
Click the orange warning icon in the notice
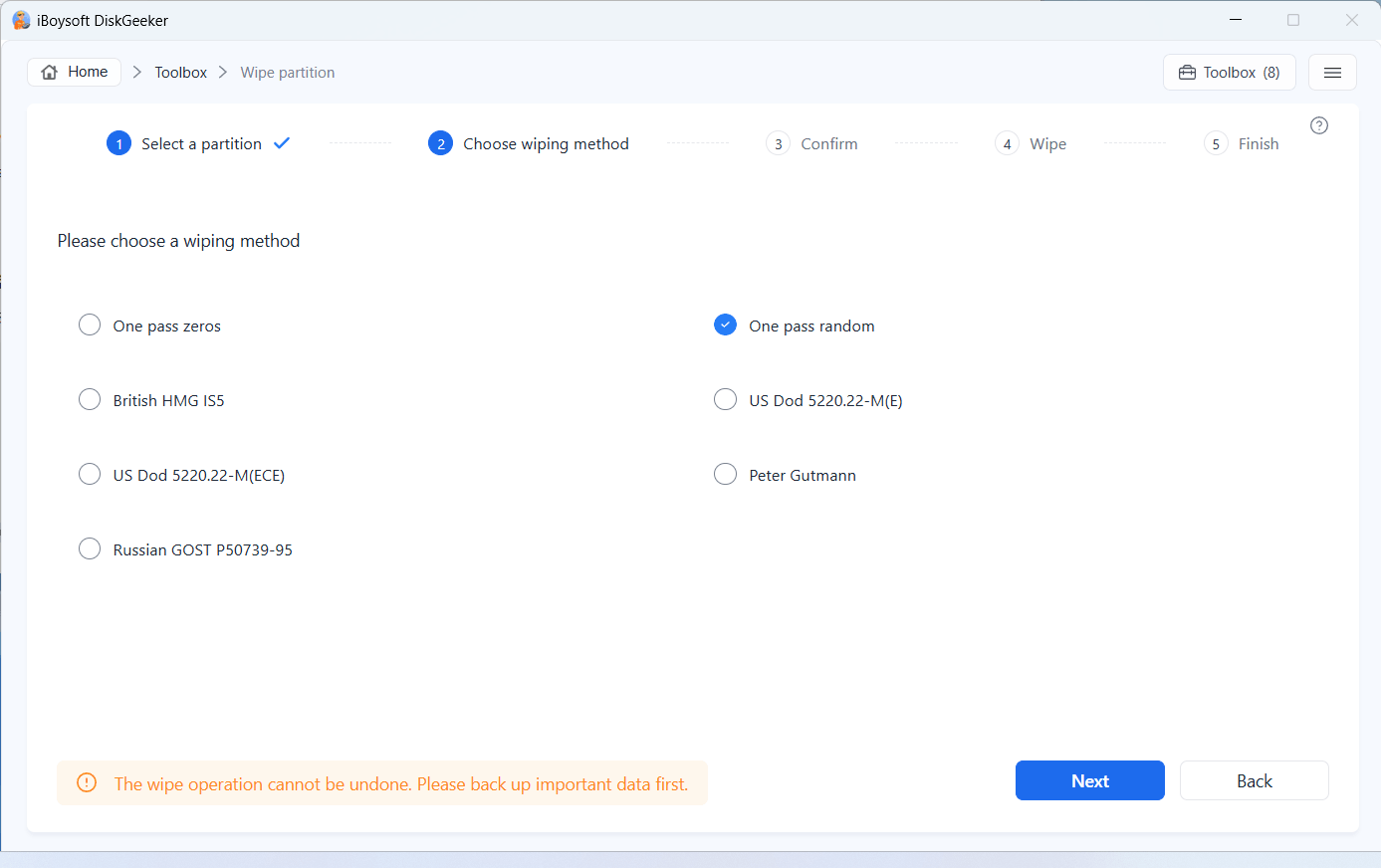[x=87, y=783]
